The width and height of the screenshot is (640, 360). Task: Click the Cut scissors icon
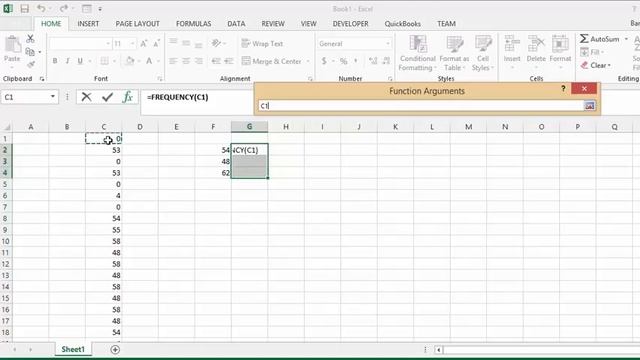pyautogui.click(x=30, y=39)
